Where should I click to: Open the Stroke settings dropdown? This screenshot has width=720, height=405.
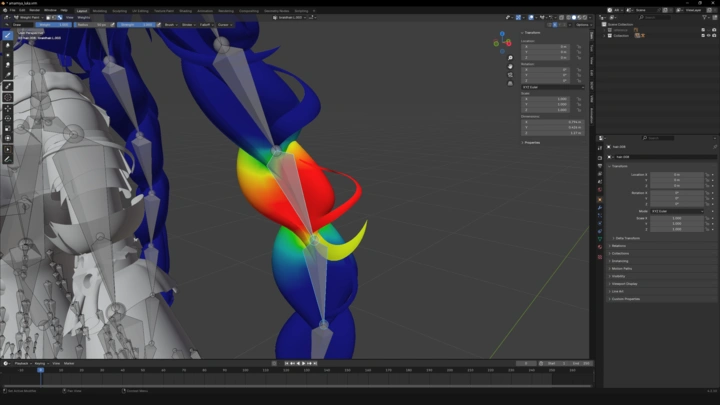[x=188, y=25]
